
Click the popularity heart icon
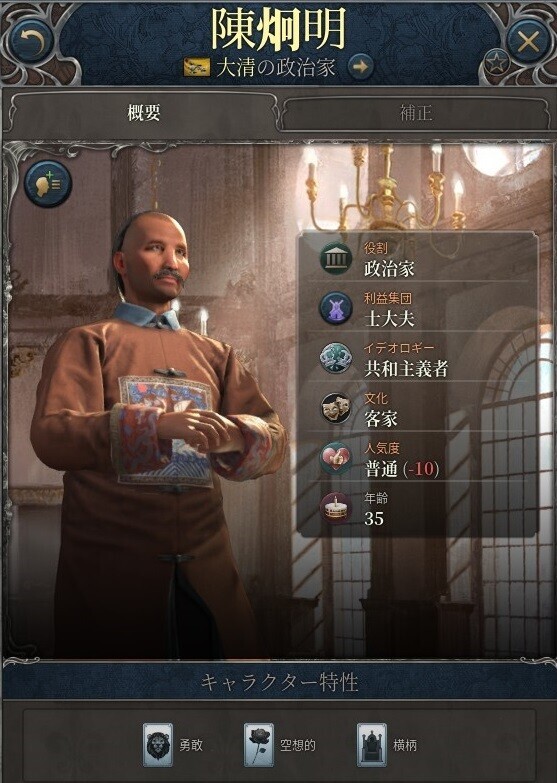pyautogui.click(x=336, y=458)
